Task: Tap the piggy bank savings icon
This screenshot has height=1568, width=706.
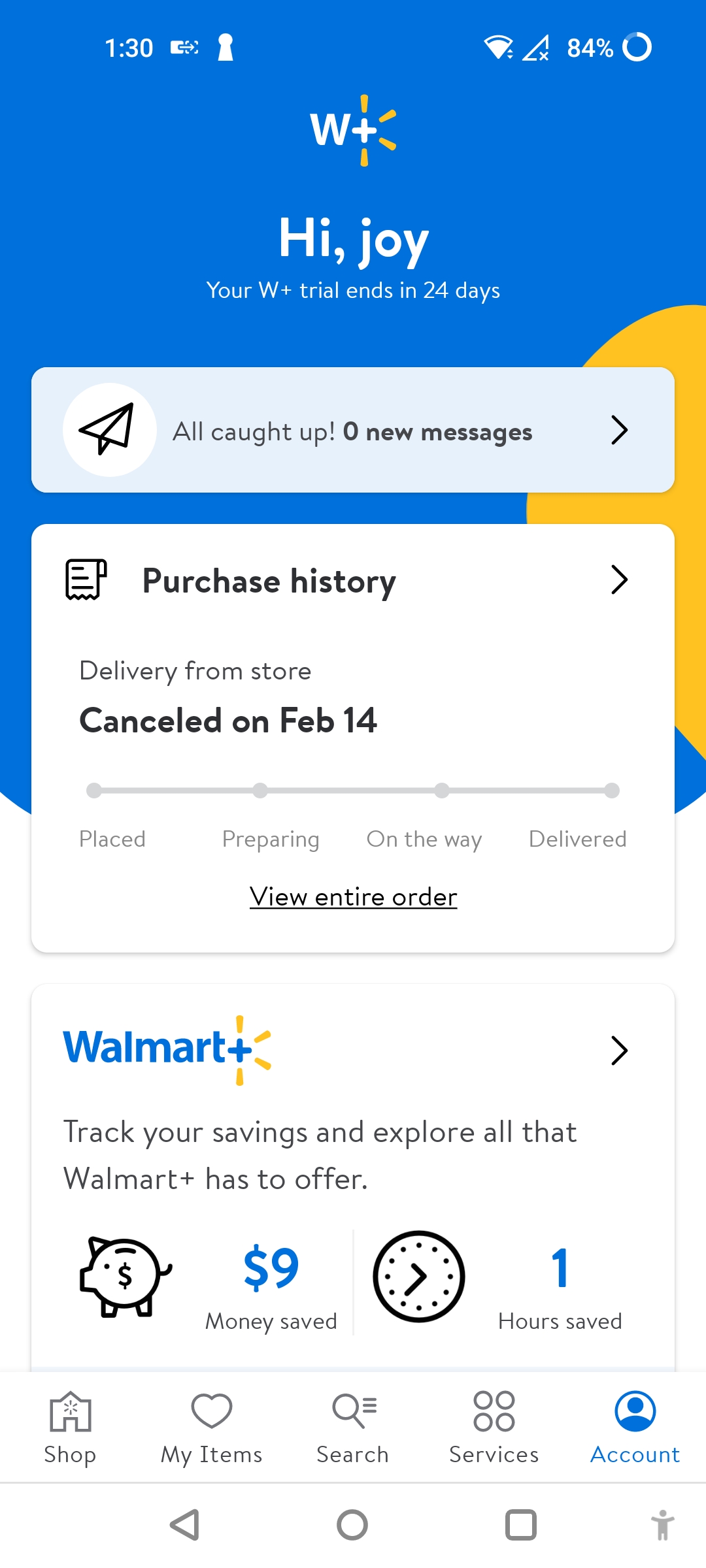Action: (124, 1277)
